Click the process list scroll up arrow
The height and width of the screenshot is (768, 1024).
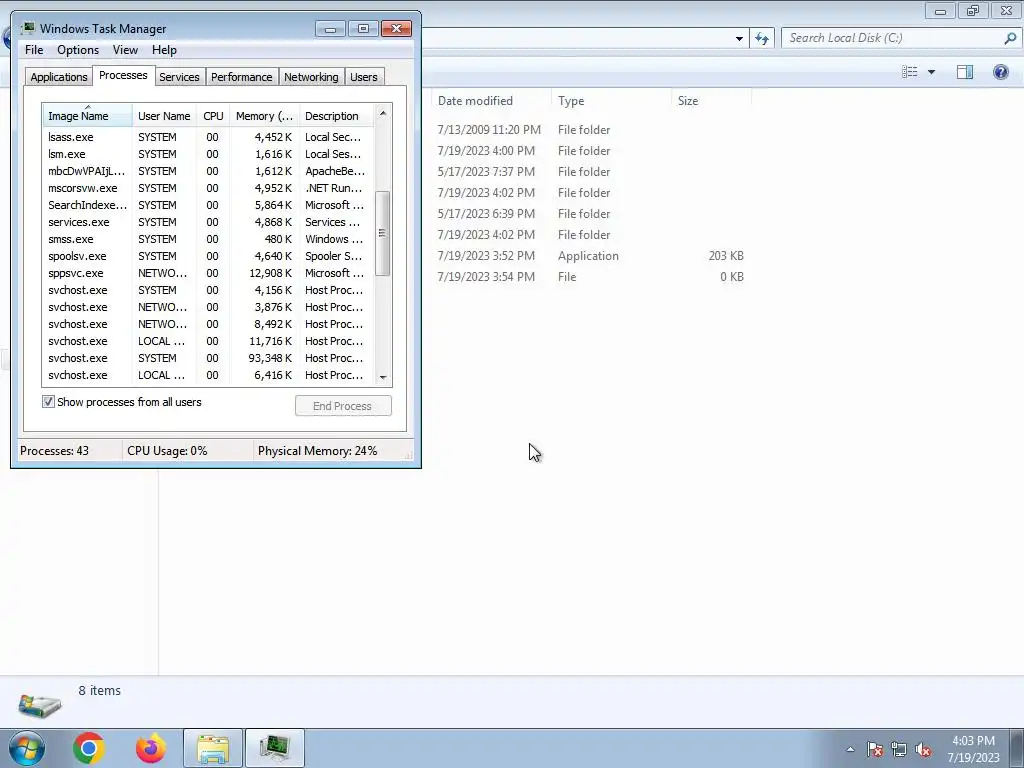coord(383,114)
